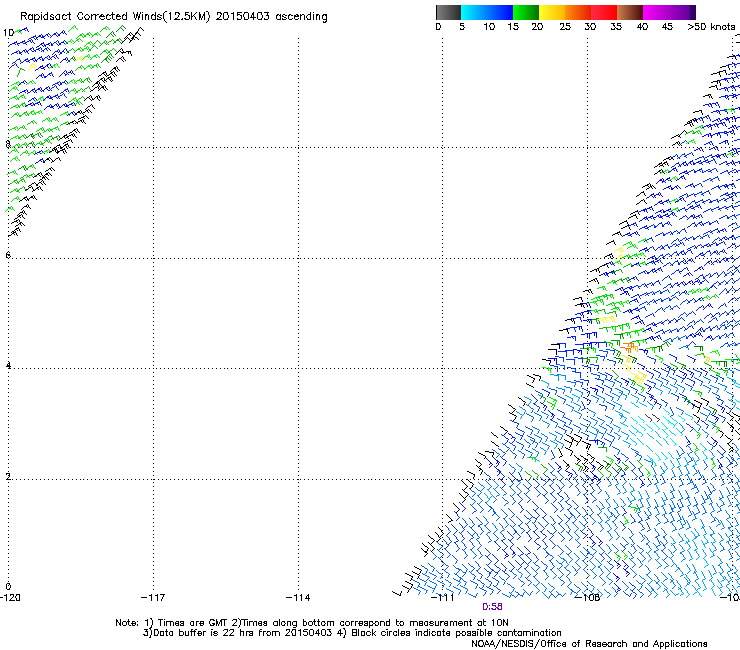740x650 pixels.
Task: Click the latitude '8' axis label
Action: point(8,144)
